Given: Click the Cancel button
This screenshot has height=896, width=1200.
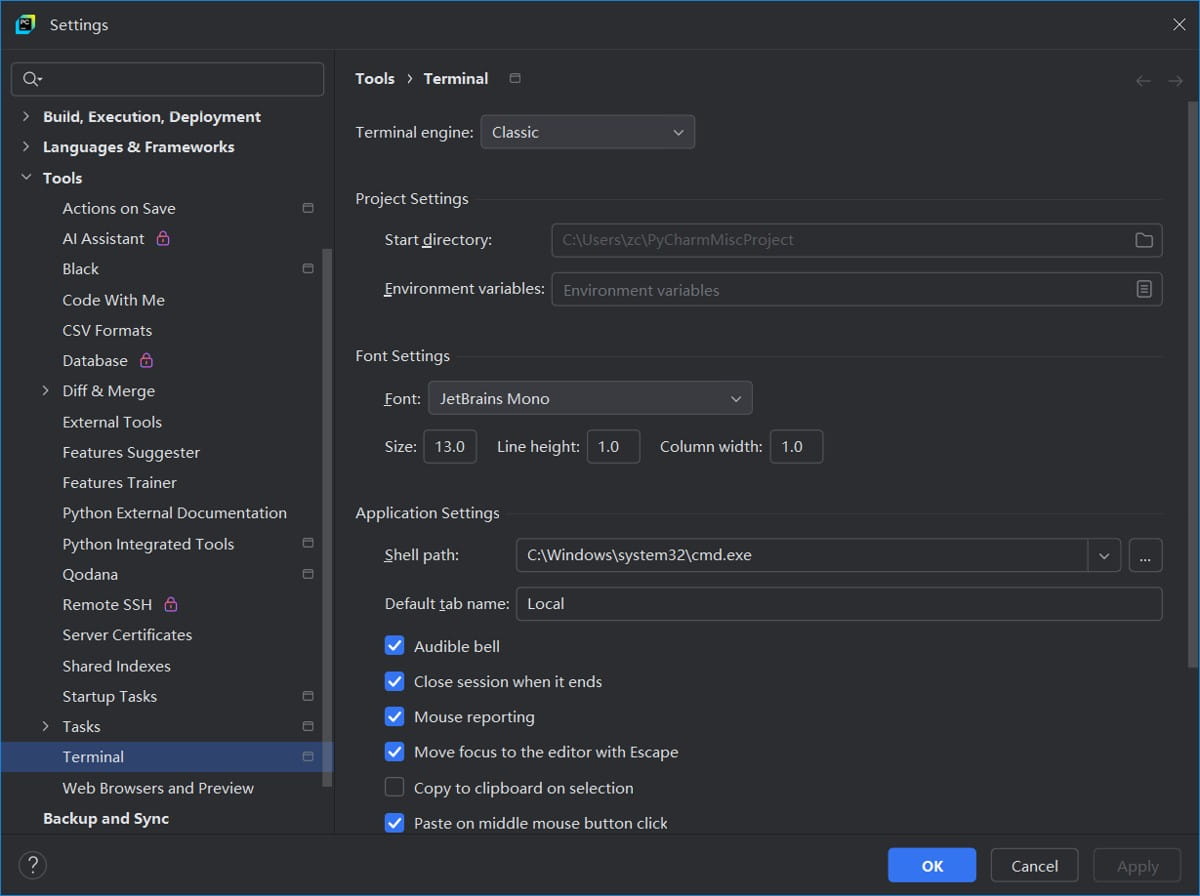Looking at the screenshot, I should pos(1034,866).
